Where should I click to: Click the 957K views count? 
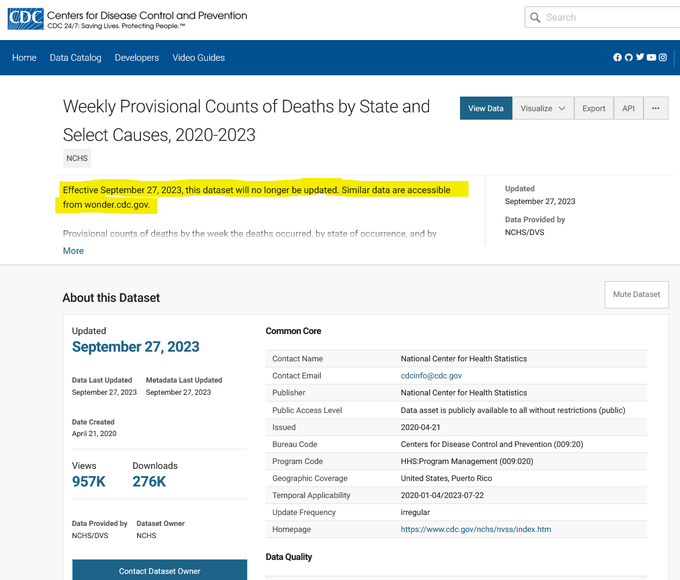[88, 482]
